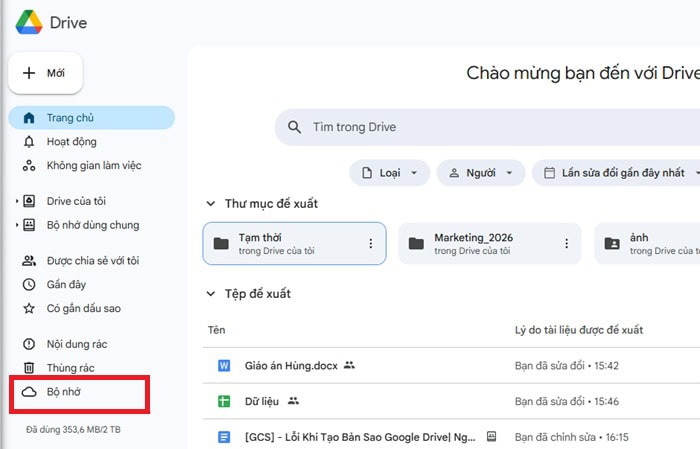Open Được chia sẻ với tôi
The width and height of the screenshot is (700, 449).
[x=92, y=261]
